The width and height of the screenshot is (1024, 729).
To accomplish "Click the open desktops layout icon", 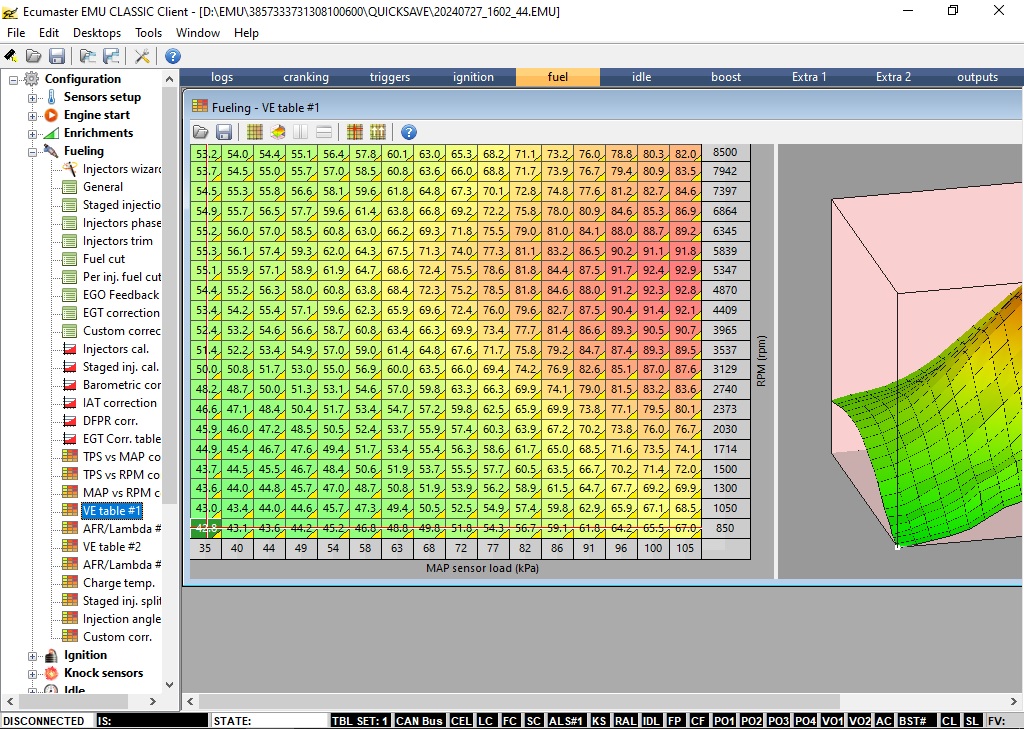I will (88, 56).
